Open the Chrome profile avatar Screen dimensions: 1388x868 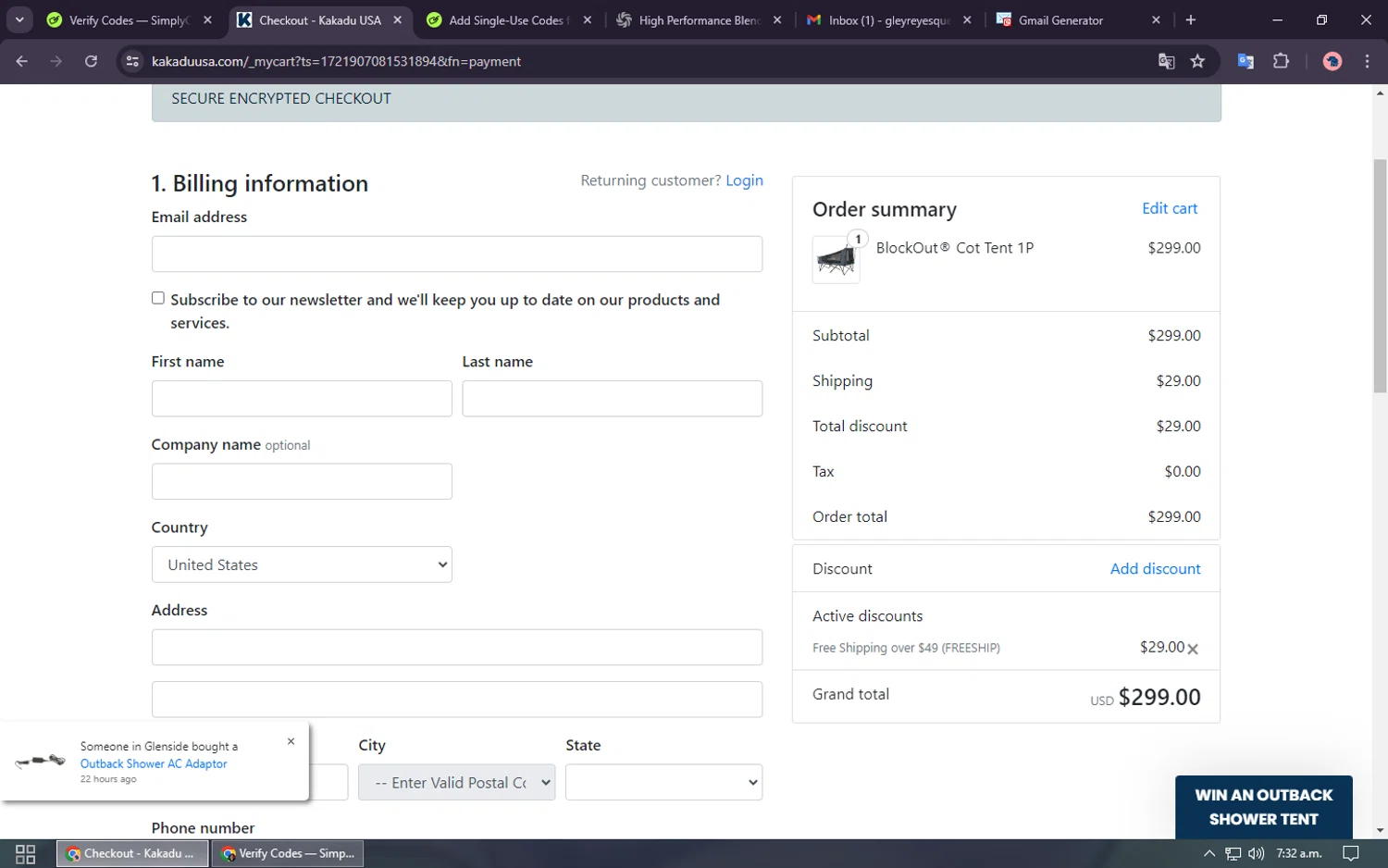click(1332, 61)
